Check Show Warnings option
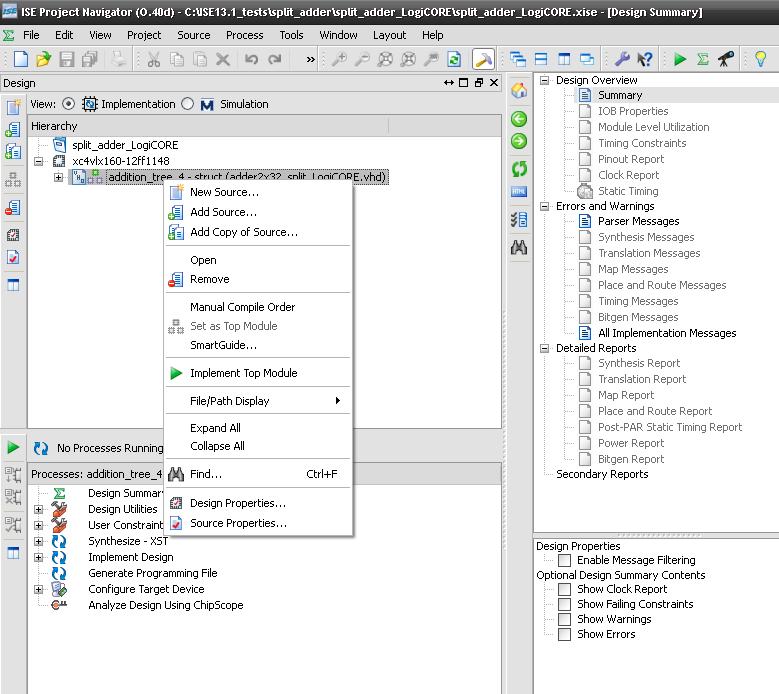This screenshot has width=779, height=694. 564,619
